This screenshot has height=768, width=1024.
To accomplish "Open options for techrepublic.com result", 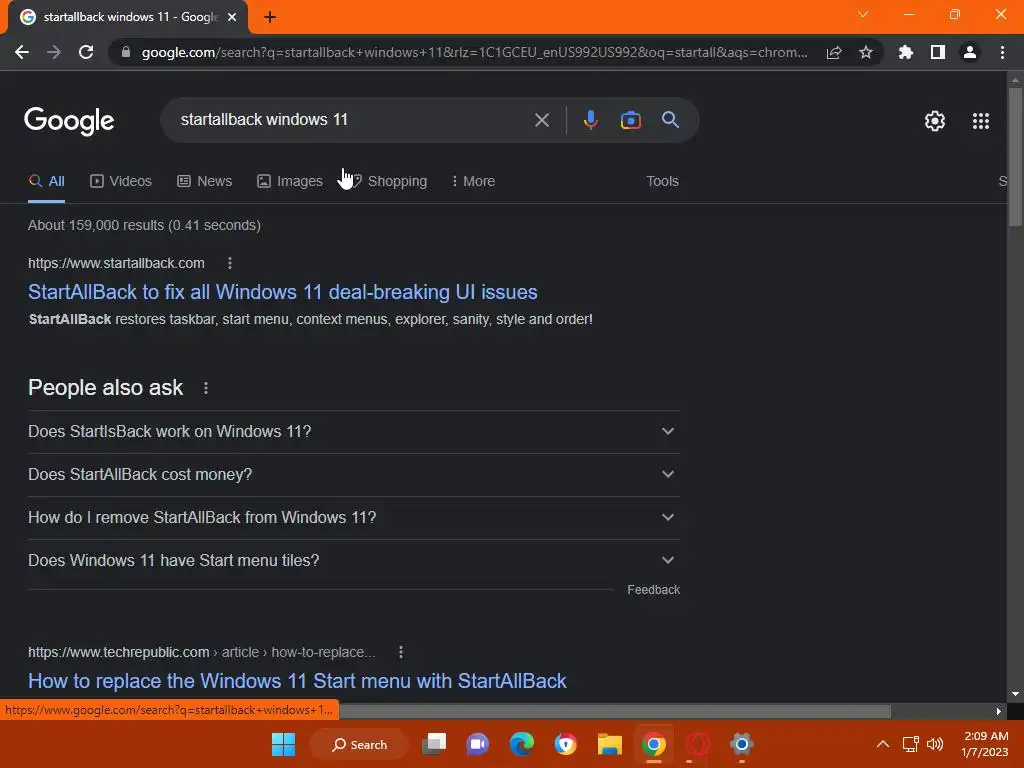I will (401, 652).
